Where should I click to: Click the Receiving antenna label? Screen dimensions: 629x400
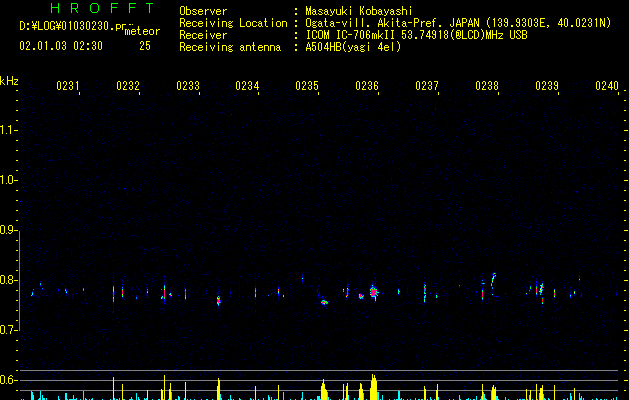tap(230, 47)
